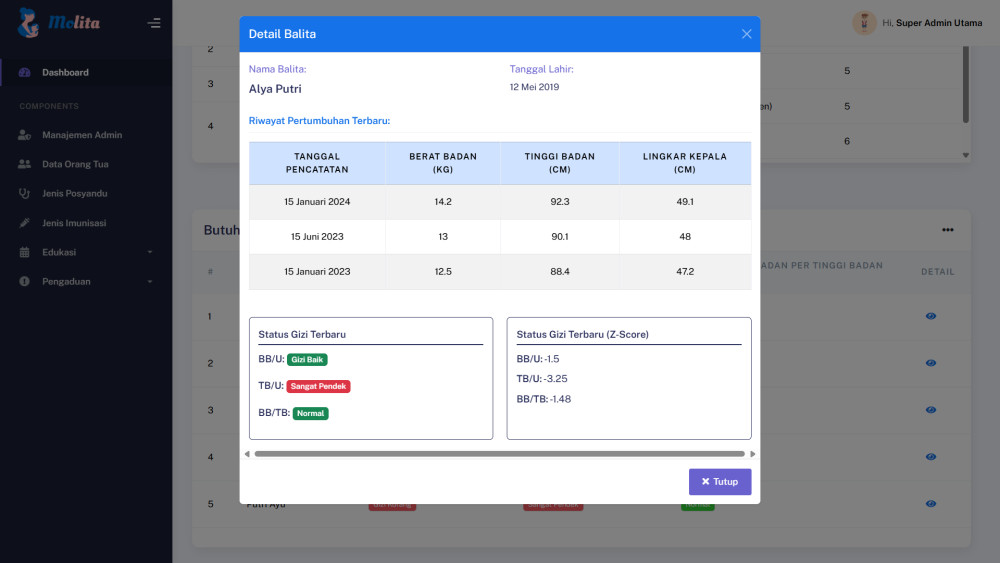1000x563 pixels.
Task: Click the background table scroll down arrow
Action: 966,155
